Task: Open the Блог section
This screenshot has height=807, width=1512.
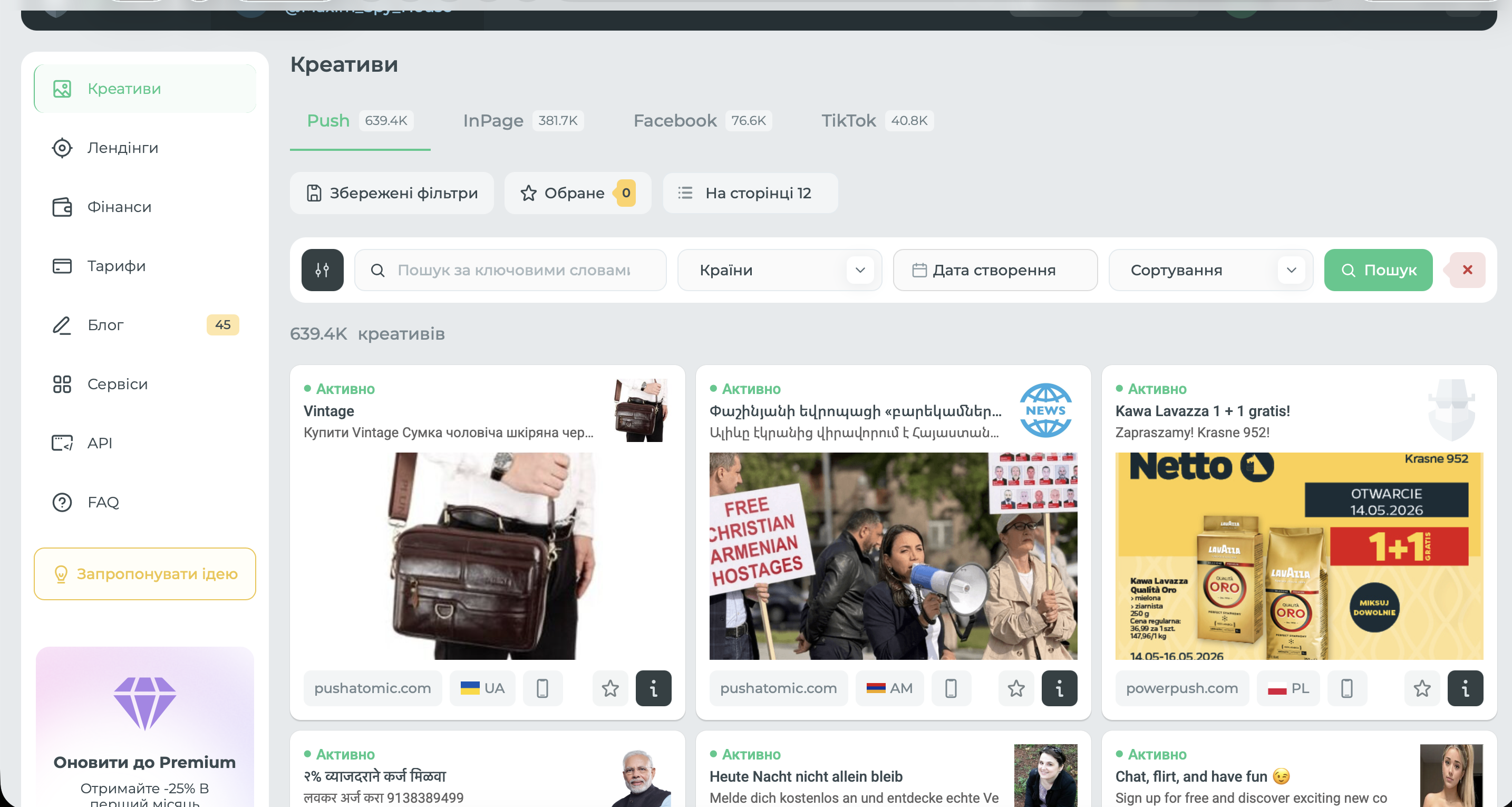Action: point(145,325)
